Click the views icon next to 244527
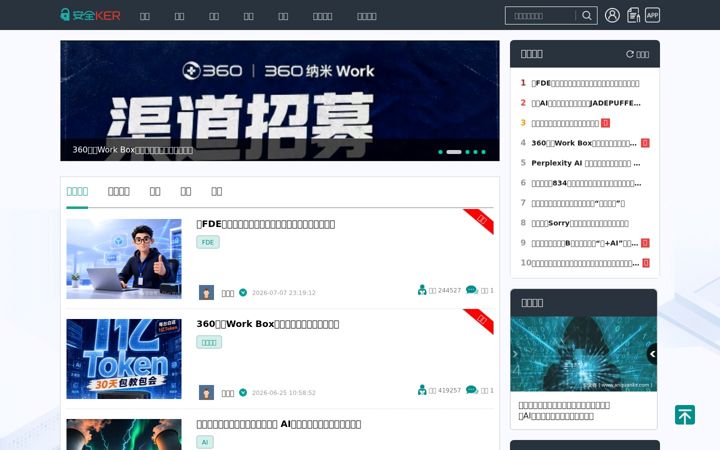 pyautogui.click(x=422, y=290)
